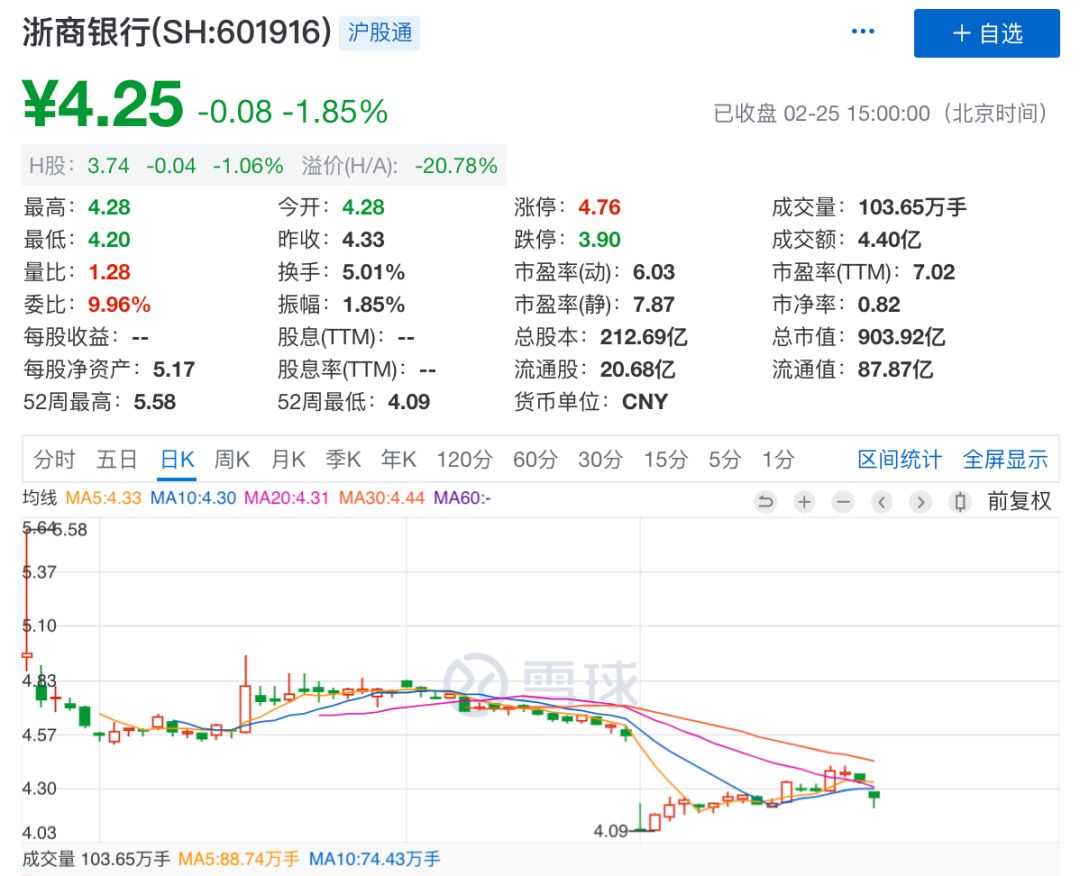Click the last candlestick on the chart
Screen dimensions: 1080x876
tap(875, 797)
